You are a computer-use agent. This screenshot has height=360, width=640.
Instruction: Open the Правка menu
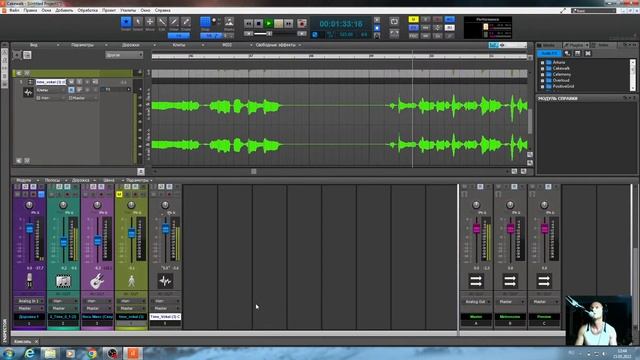coord(30,10)
